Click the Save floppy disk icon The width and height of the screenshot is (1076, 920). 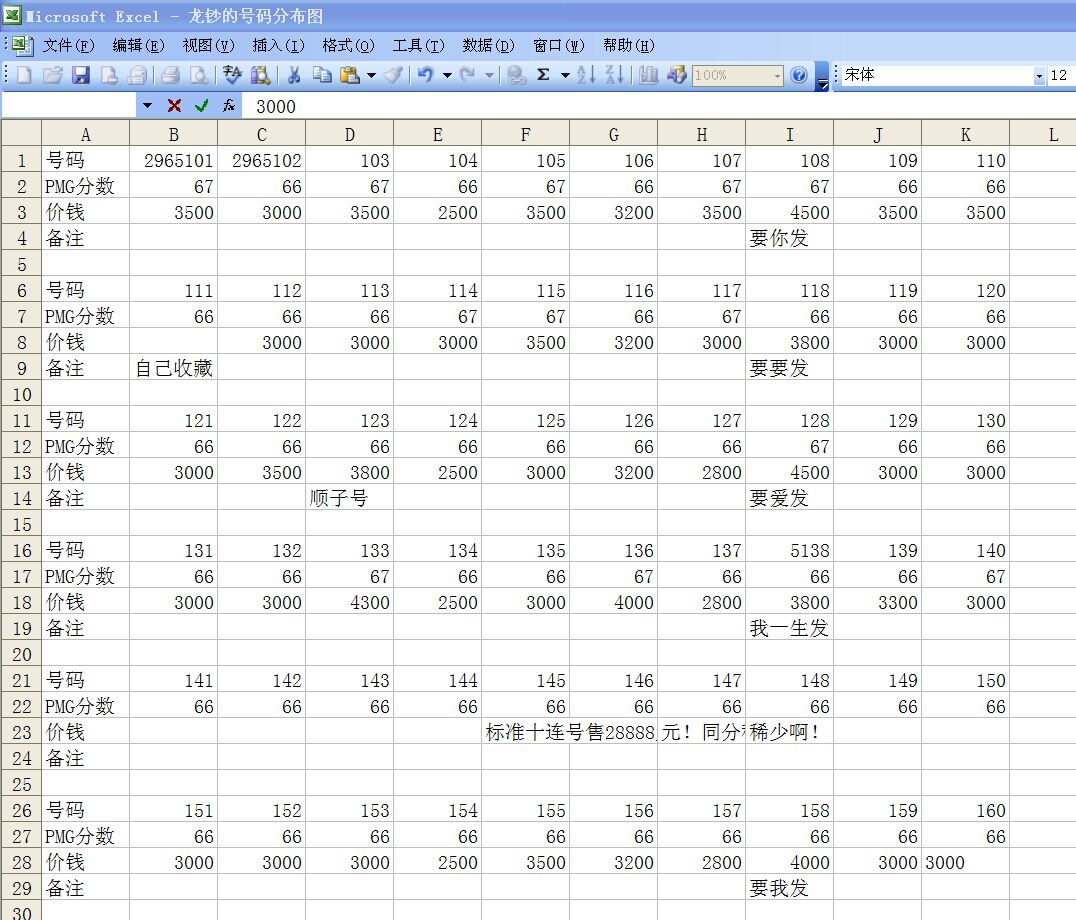pyautogui.click(x=81, y=75)
